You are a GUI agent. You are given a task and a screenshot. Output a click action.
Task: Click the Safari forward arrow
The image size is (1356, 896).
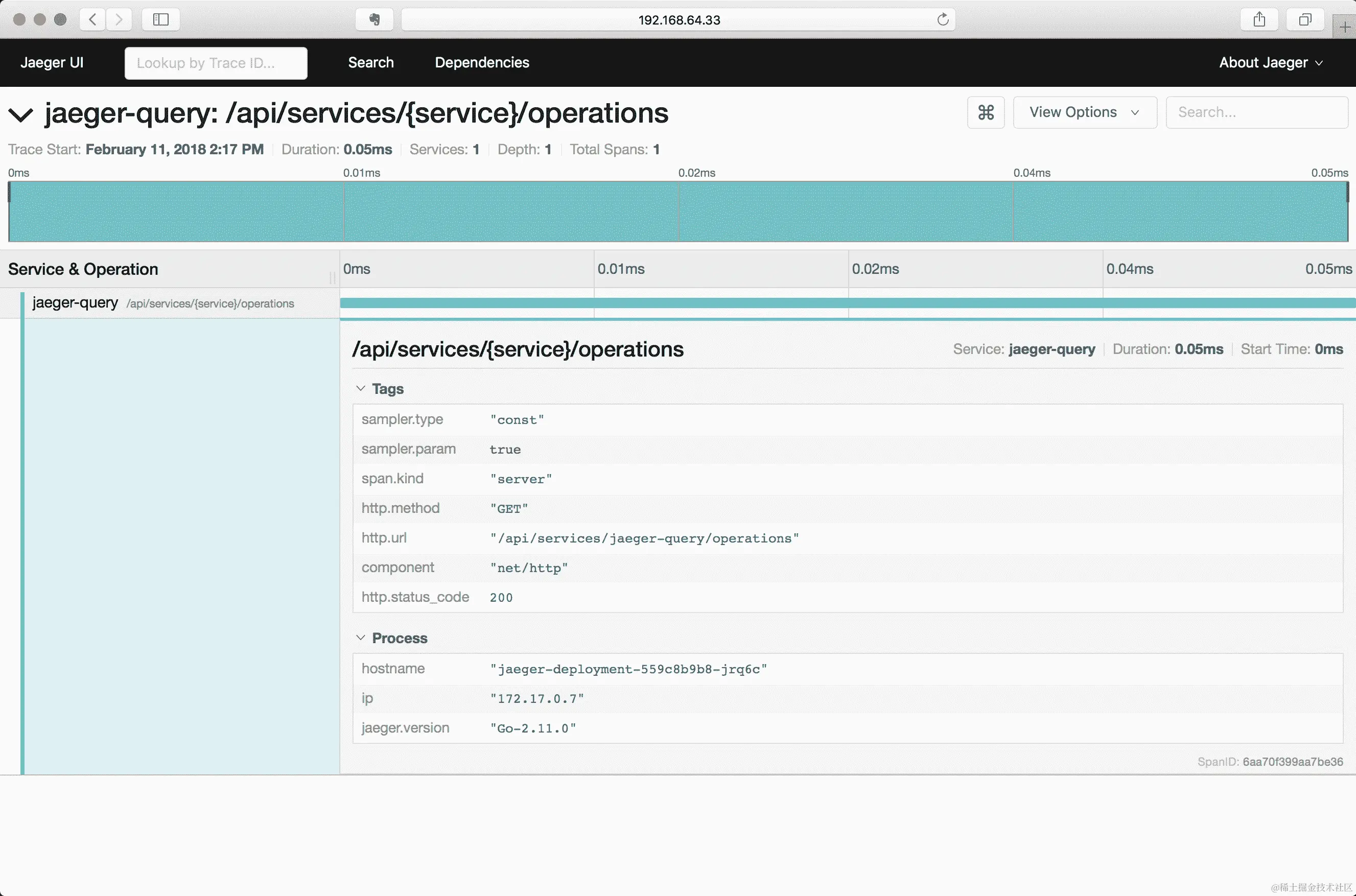(119, 19)
